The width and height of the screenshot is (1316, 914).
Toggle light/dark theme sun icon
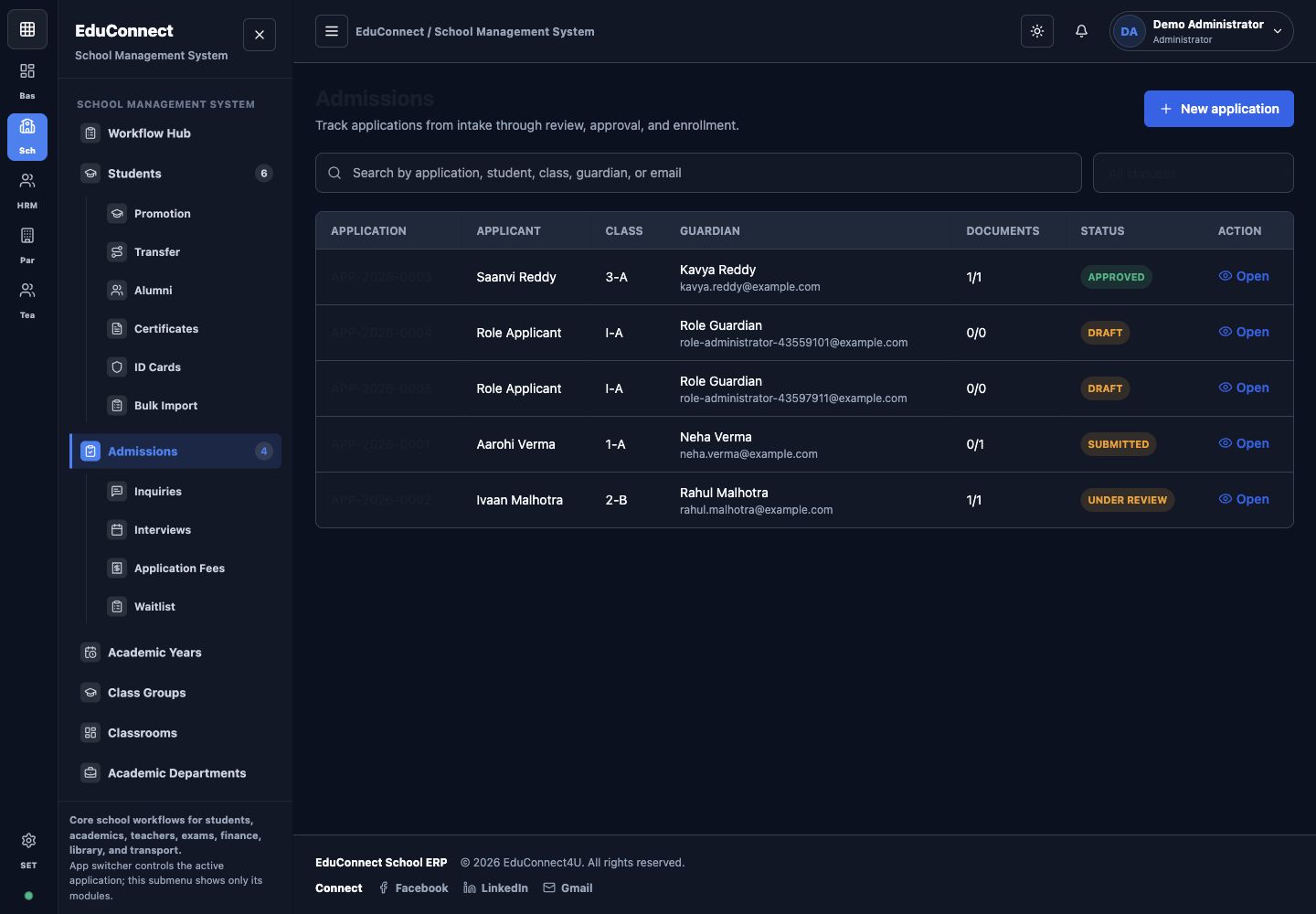pos(1037,31)
